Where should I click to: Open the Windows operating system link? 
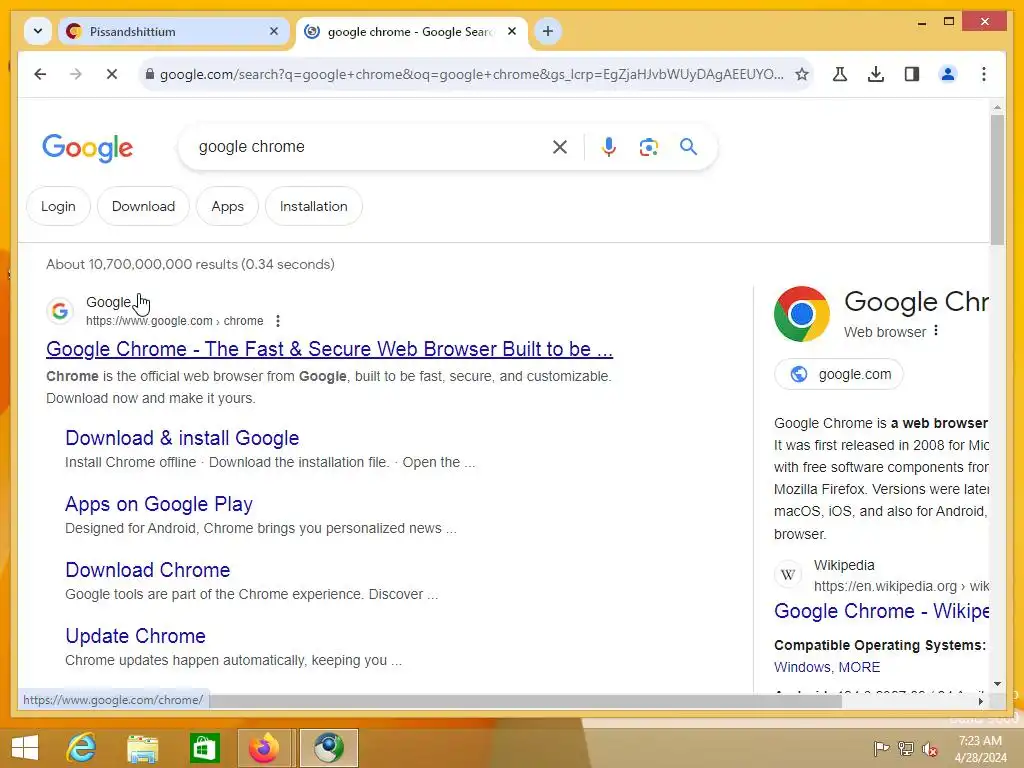pyautogui.click(x=803, y=667)
